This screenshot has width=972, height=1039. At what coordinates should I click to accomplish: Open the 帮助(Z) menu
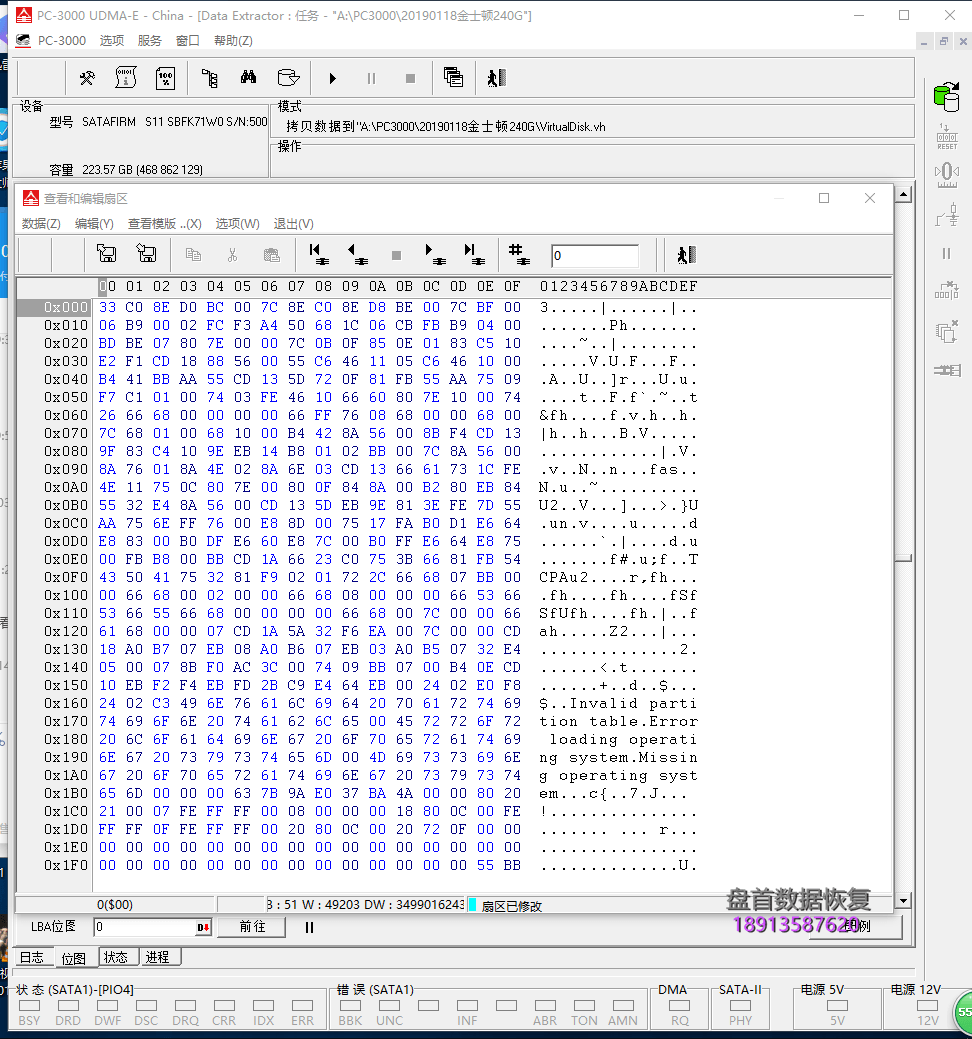[233, 40]
